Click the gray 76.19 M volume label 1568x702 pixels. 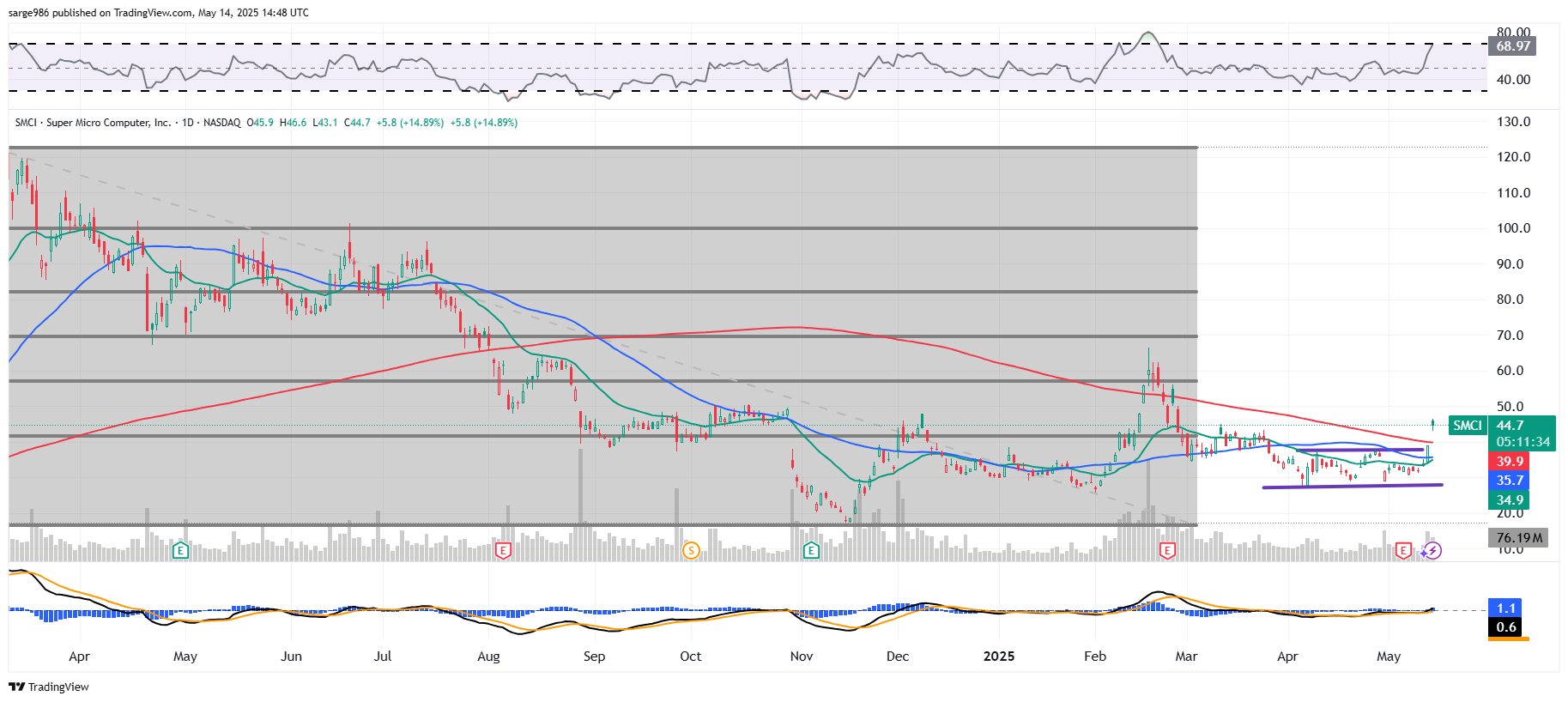1518,538
